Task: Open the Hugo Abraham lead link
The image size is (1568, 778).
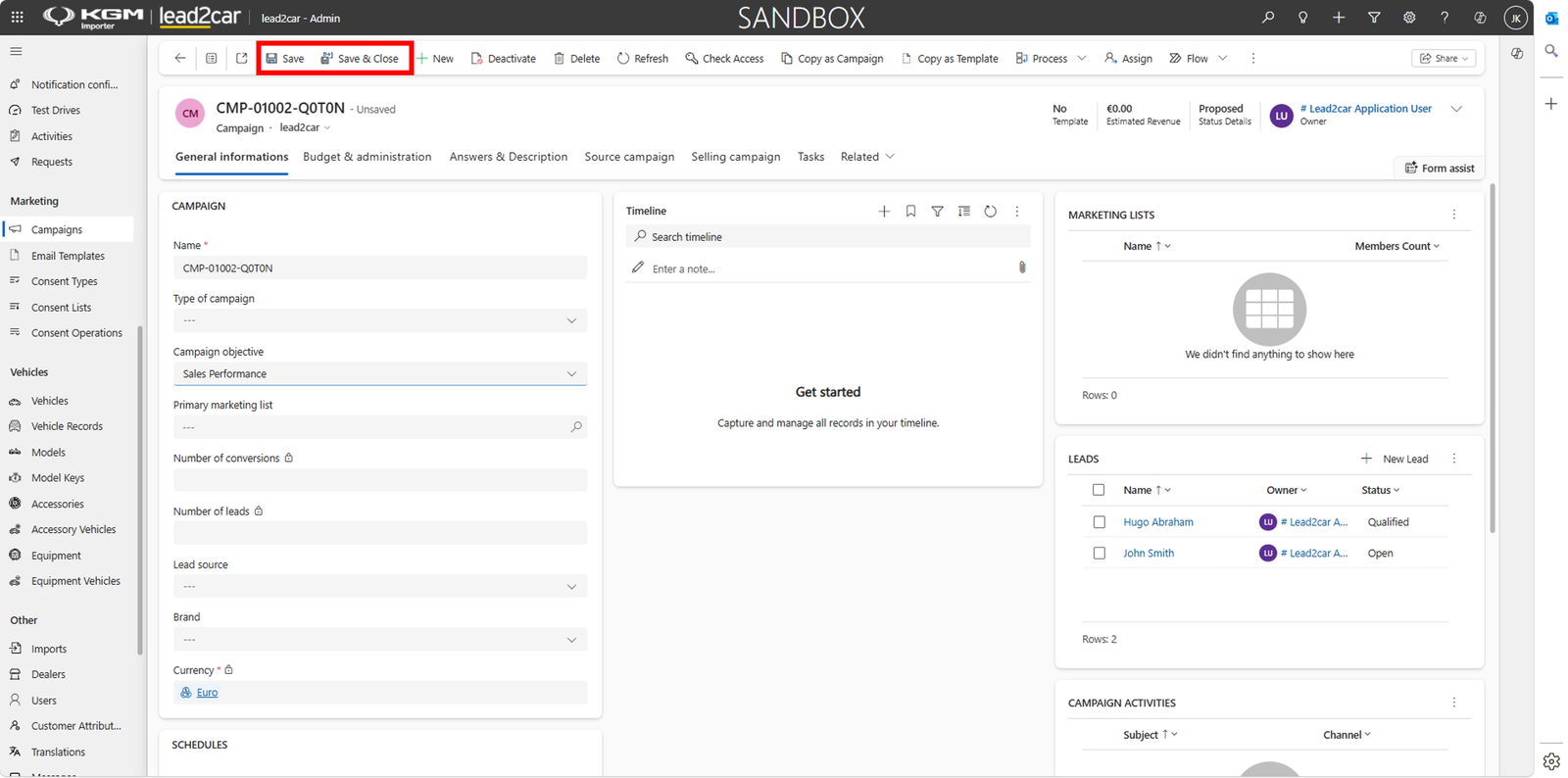Action: [x=1158, y=522]
